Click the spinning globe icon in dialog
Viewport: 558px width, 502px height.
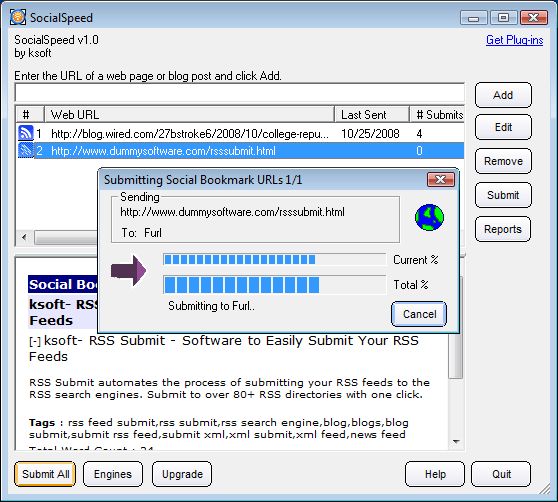(430, 217)
